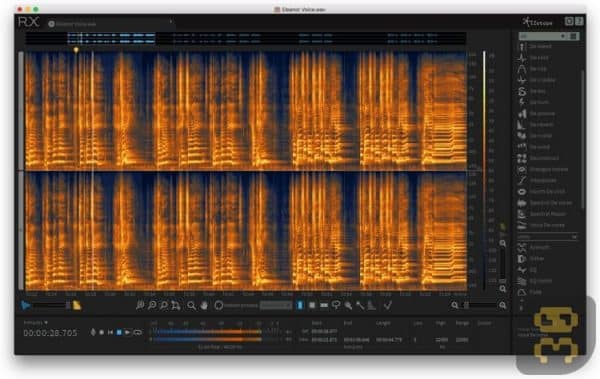600x379 pixels.
Task: Select the Lasso selection tool
Action: [336, 305]
